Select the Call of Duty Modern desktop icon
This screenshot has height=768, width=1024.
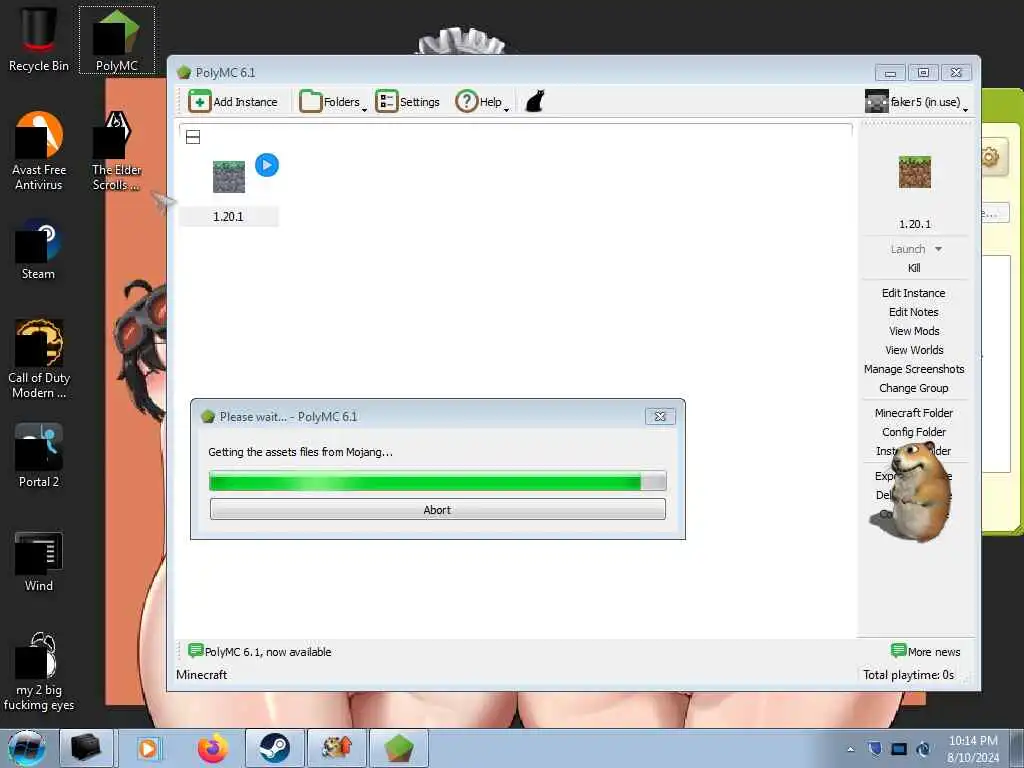coord(39,359)
